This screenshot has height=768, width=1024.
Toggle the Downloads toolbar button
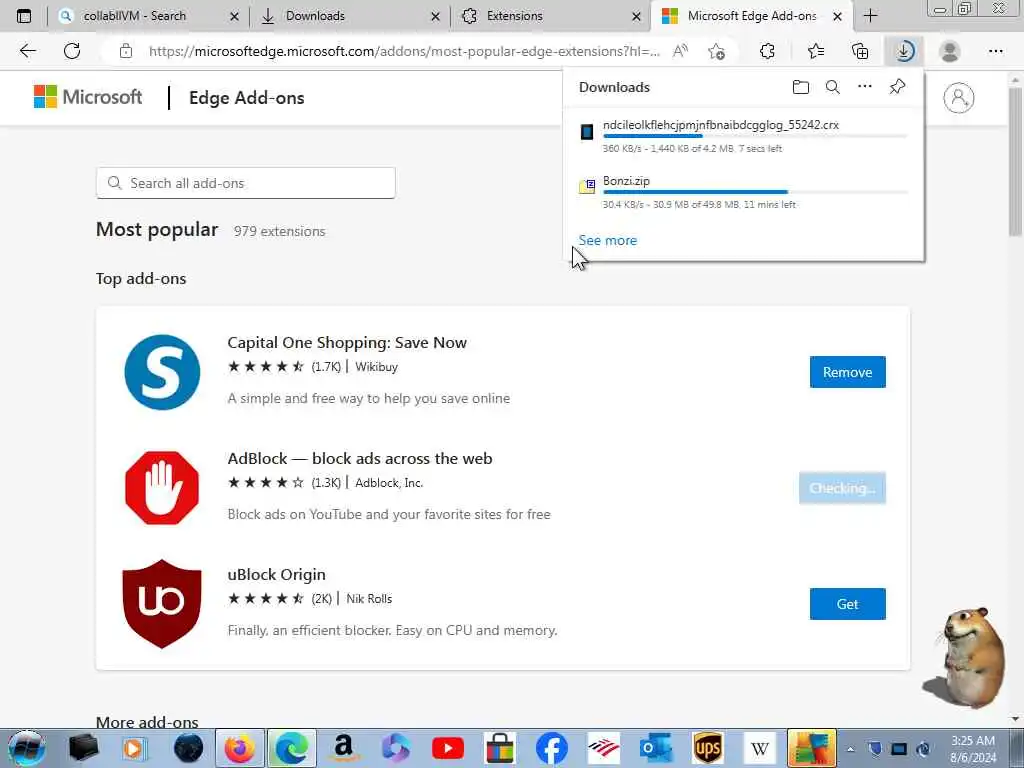coord(904,51)
